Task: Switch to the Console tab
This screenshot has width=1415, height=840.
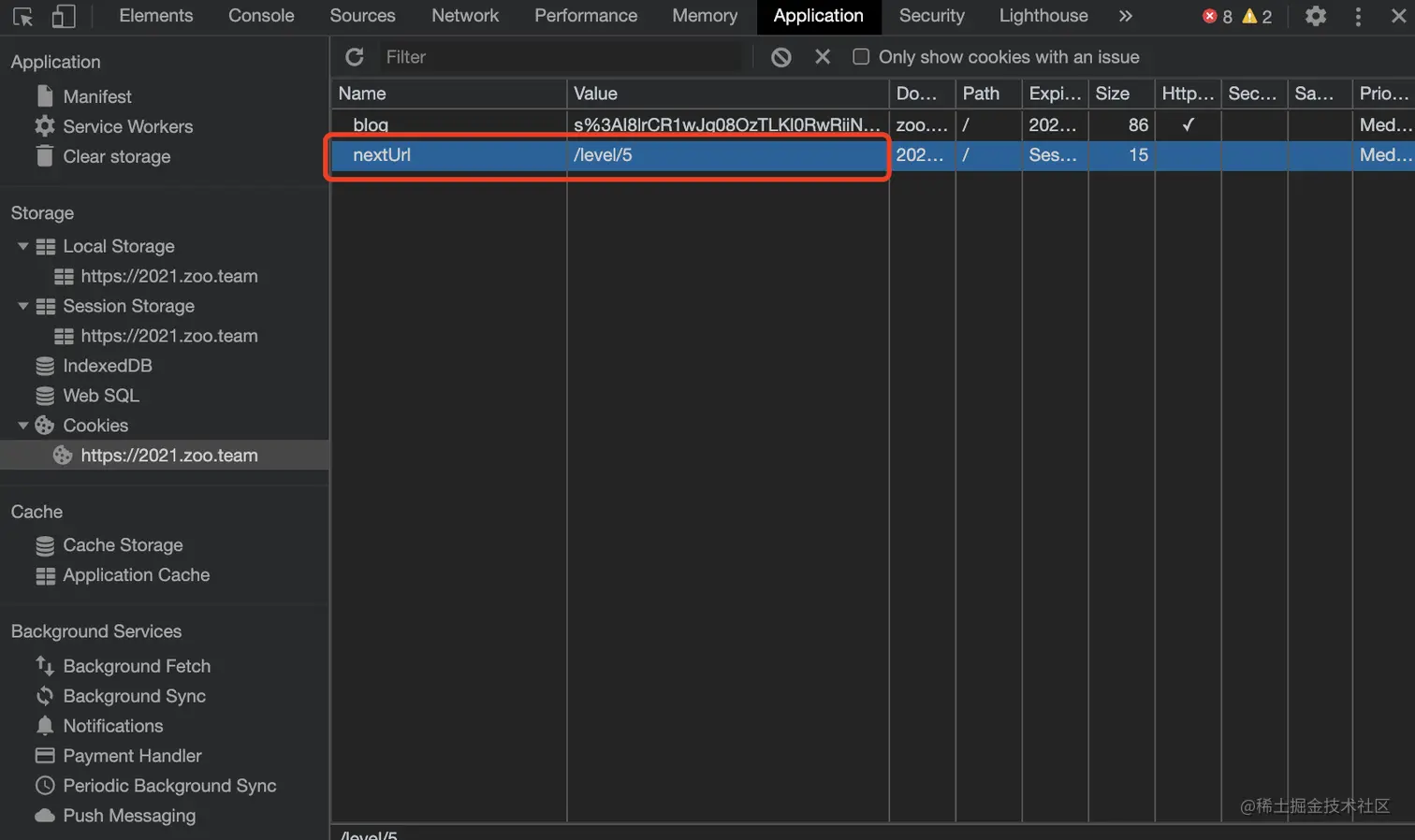Action: click(x=261, y=16)
